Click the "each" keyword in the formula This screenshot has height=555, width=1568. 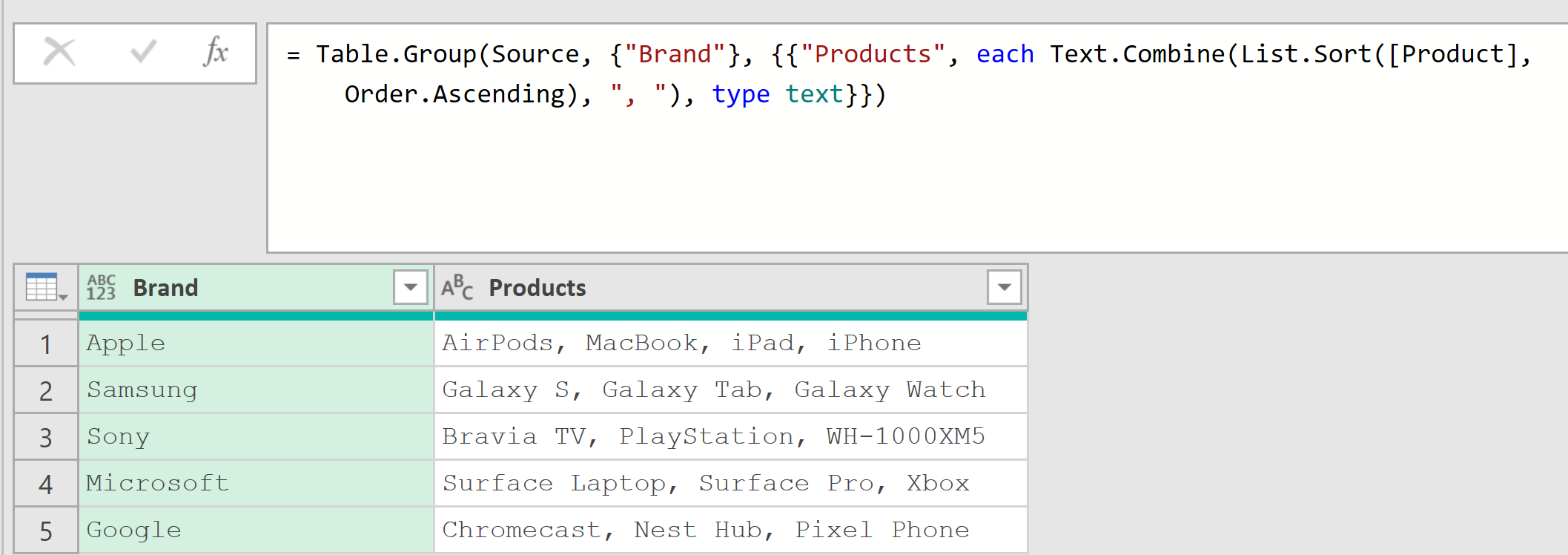(1005, 54)
